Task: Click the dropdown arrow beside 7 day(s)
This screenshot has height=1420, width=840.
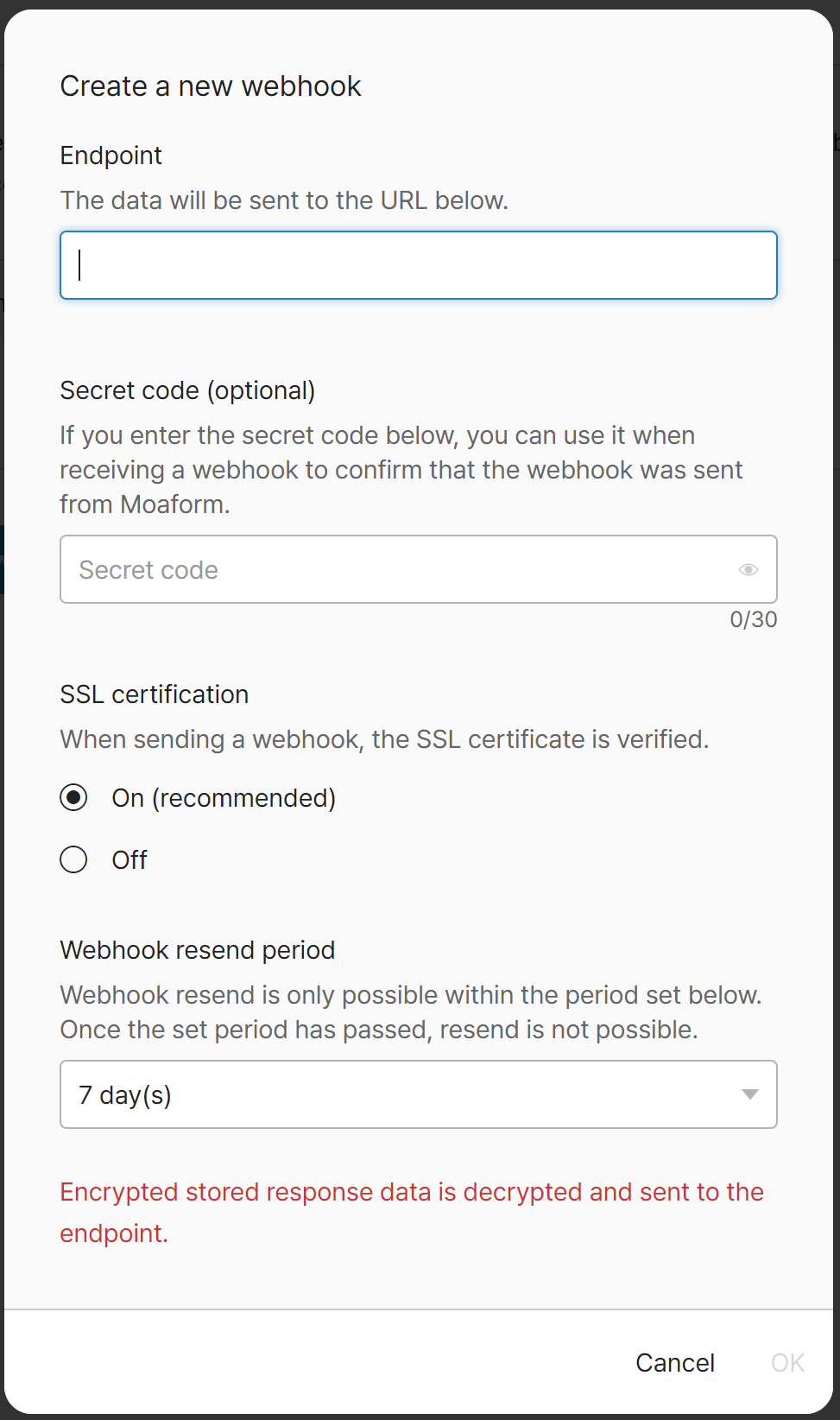Action: (x=750, y=1094)
